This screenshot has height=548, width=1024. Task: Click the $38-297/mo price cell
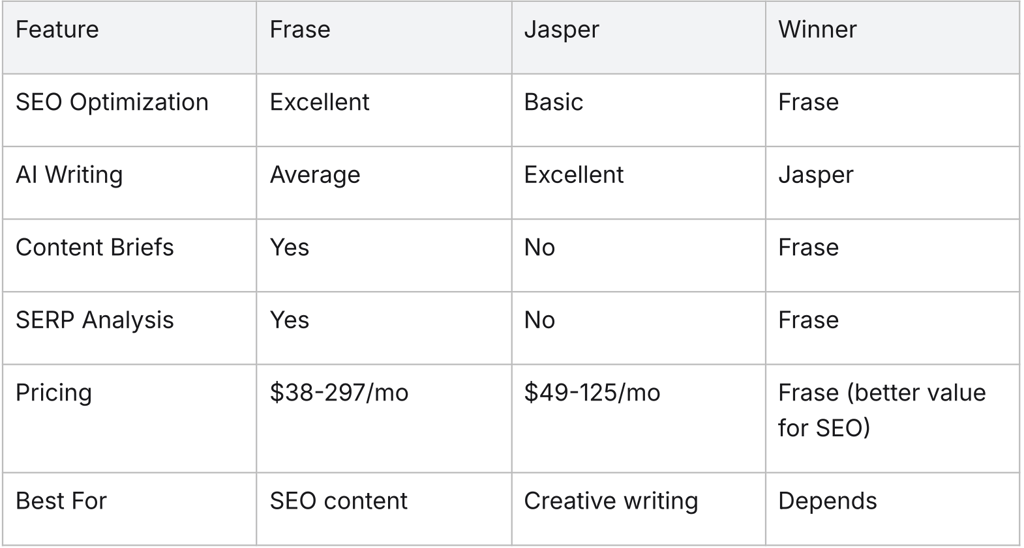(x=339, y=393)
